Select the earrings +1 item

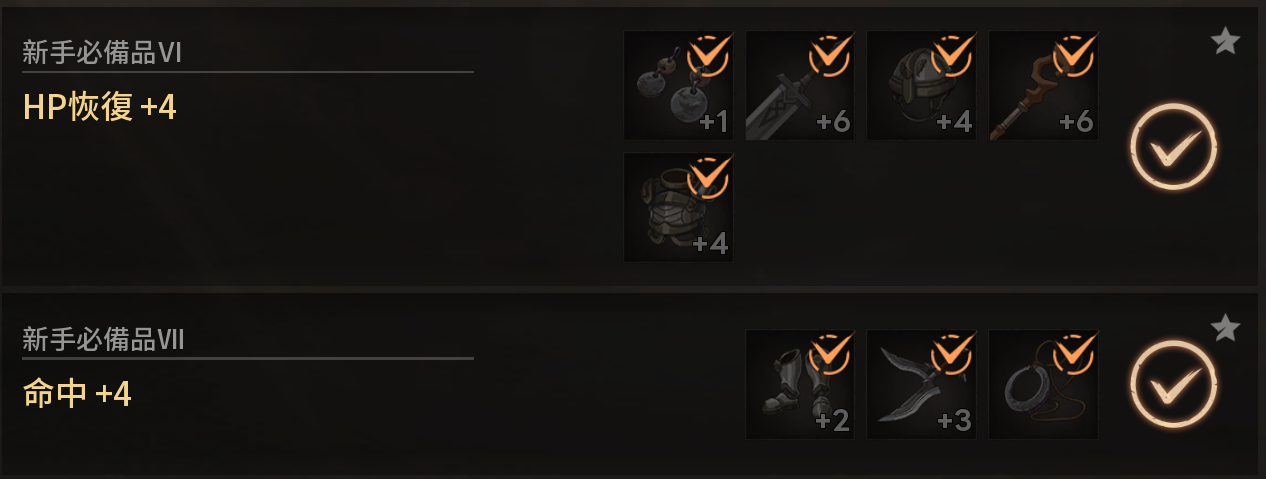[x=678, y=85]
